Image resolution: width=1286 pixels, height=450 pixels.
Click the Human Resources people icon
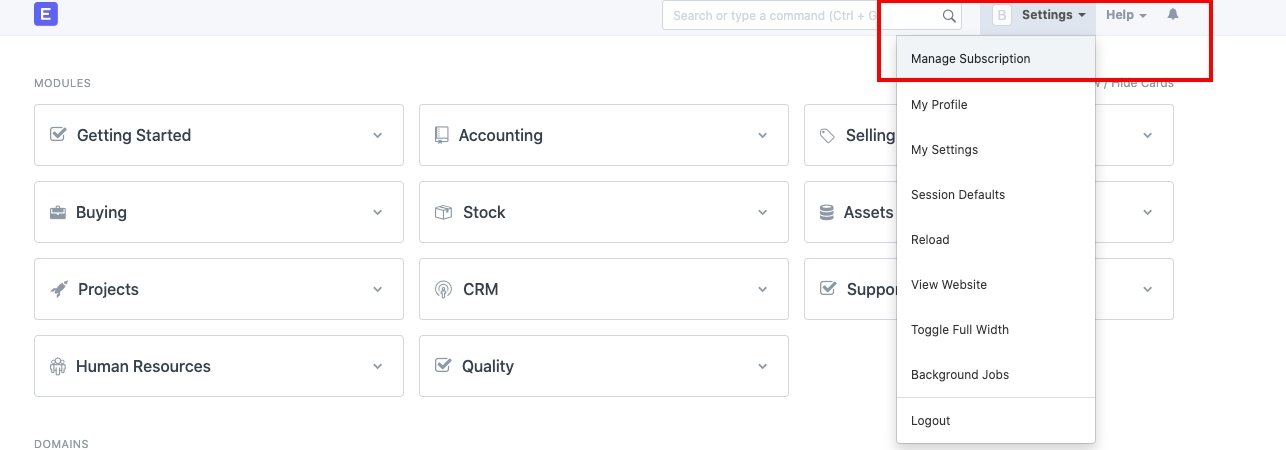[x=58, y=366]
